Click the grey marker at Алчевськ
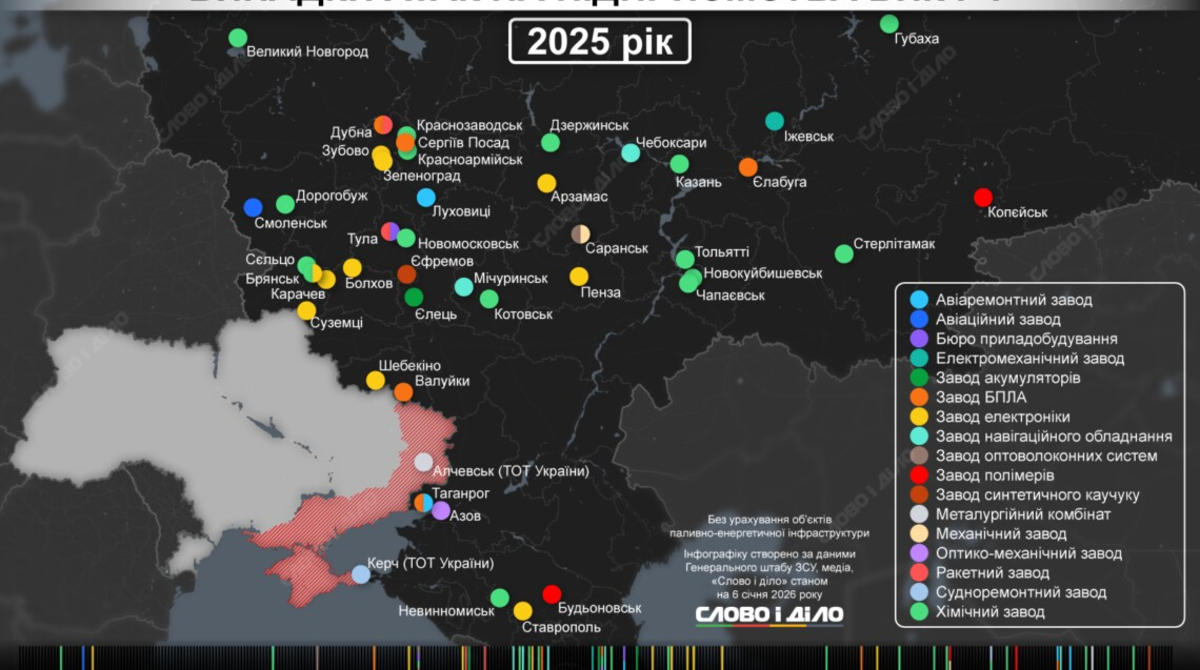 (424, 462)
